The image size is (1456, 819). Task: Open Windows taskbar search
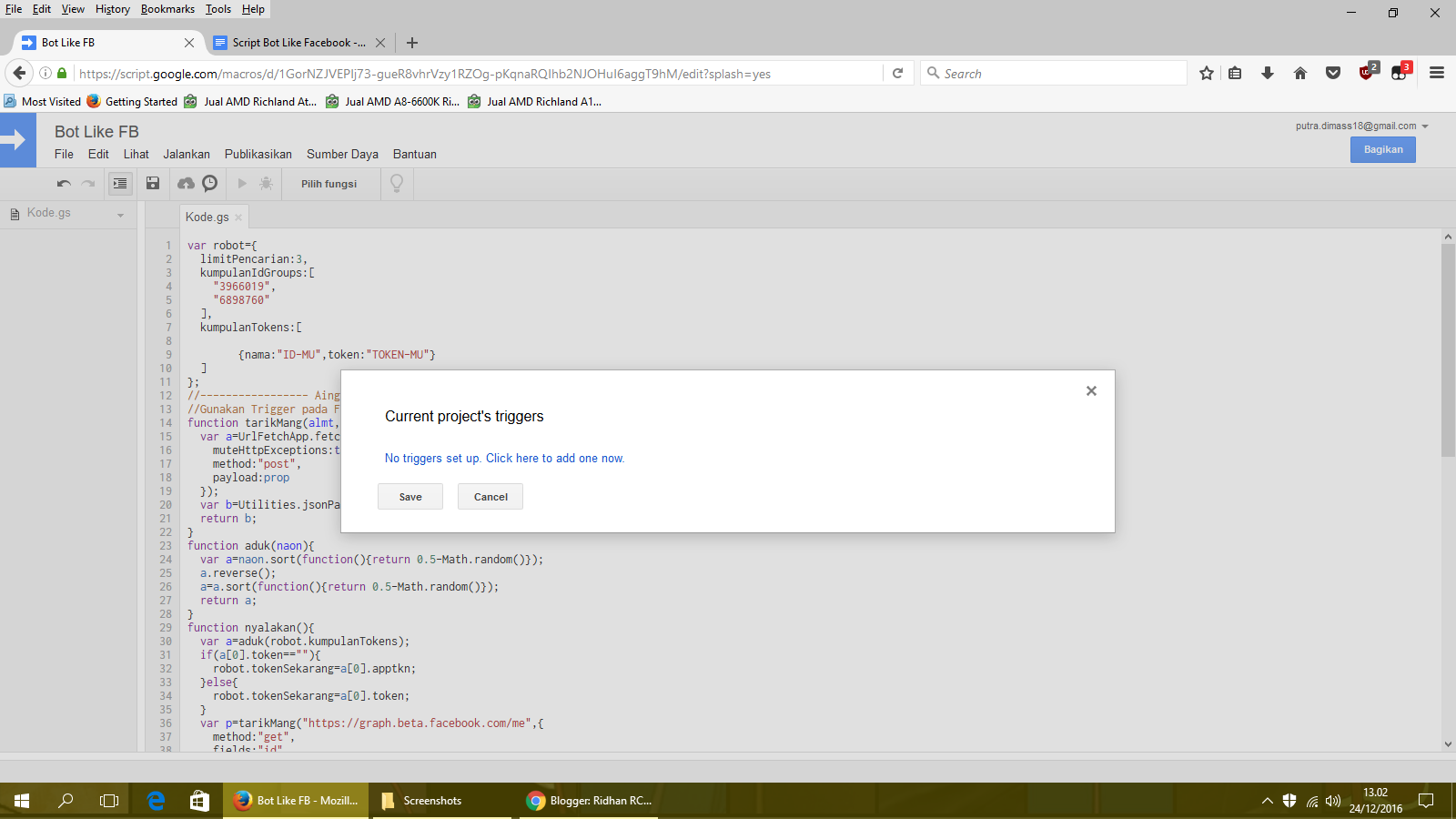[x=66, y=801]
